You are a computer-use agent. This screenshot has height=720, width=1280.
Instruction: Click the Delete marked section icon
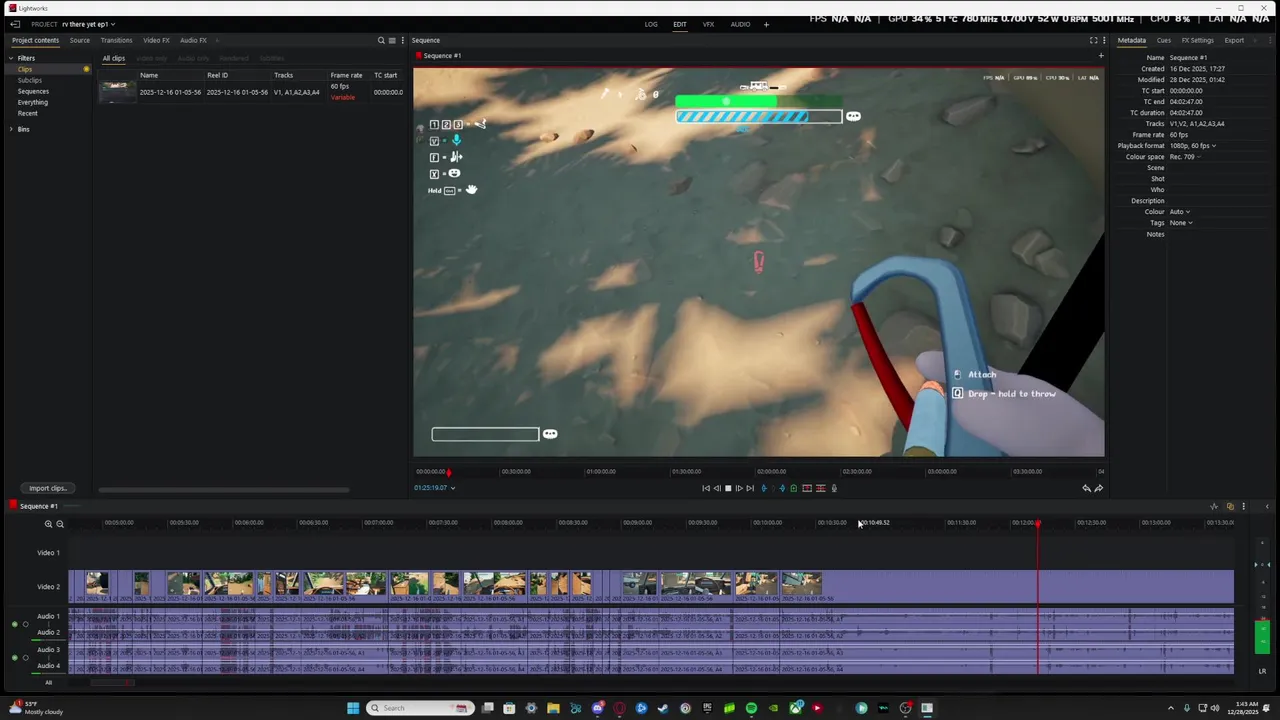point(821,488)
